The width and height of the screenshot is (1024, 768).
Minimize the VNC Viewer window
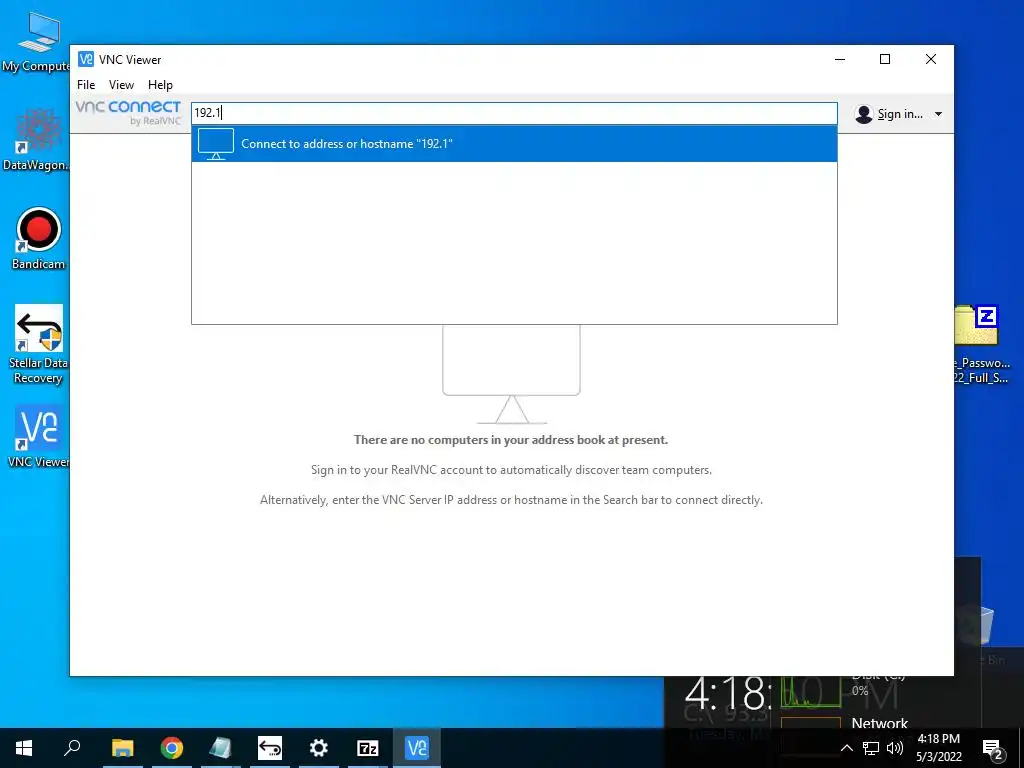pyautogui.click(x=840, y=59)
